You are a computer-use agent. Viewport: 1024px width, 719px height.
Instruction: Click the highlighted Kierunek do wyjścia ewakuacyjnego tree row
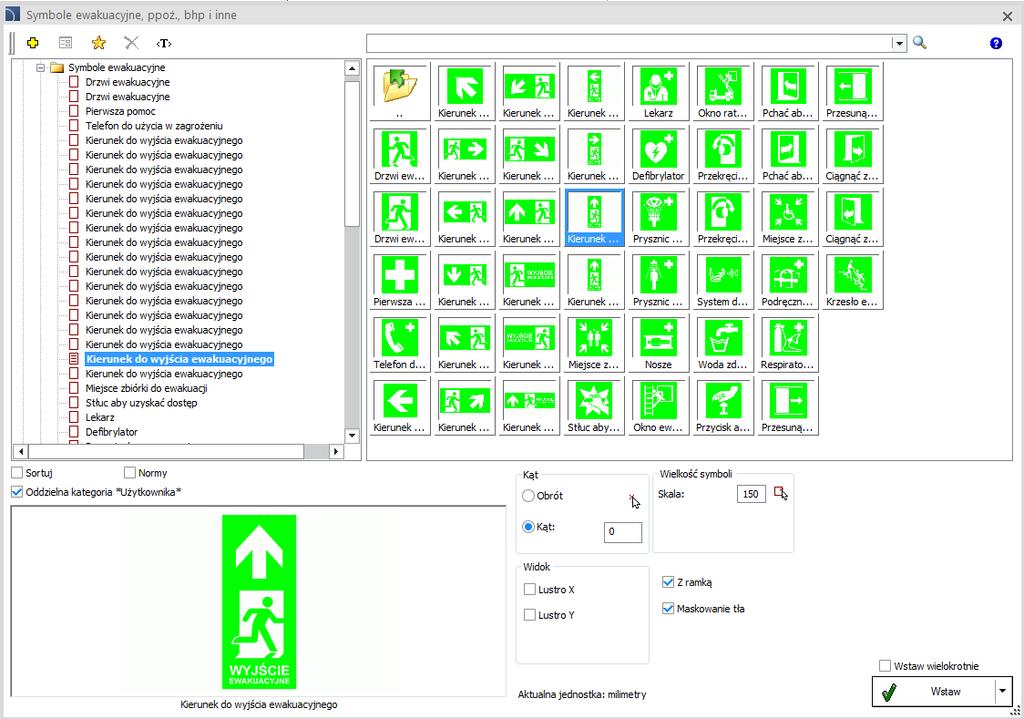tap(179, 359)
